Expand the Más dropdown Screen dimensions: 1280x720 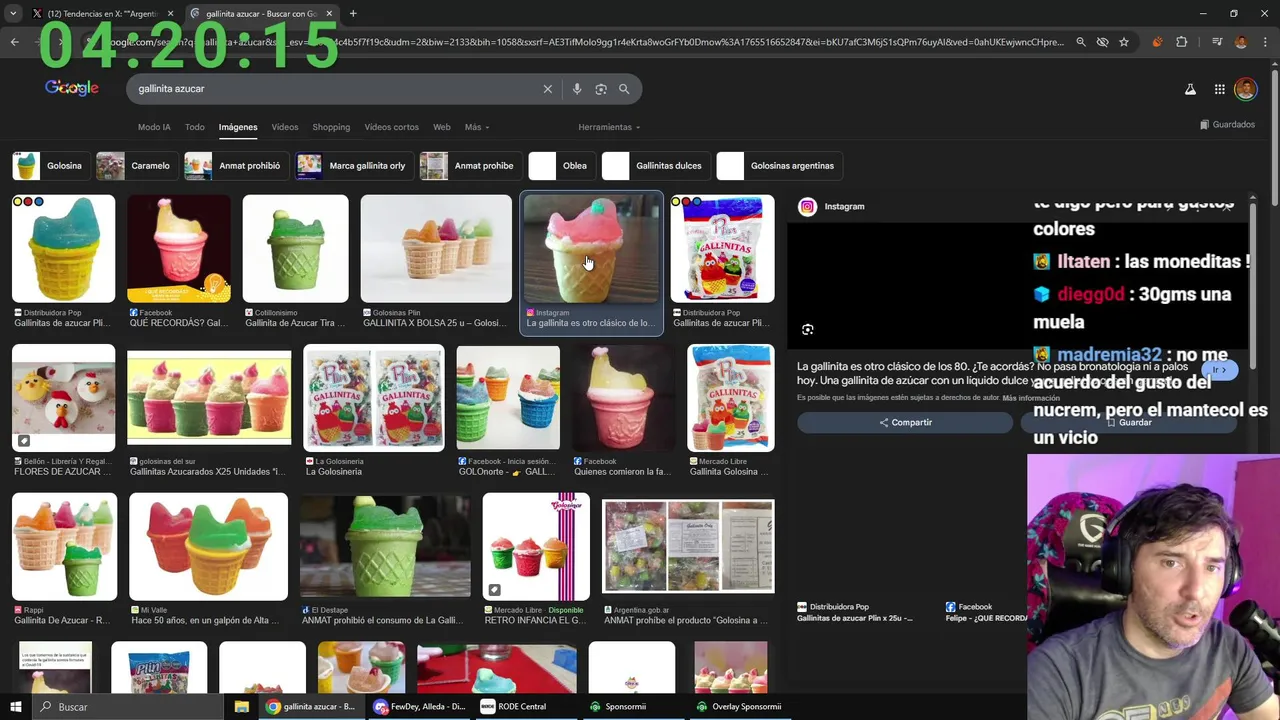(476, 127)
